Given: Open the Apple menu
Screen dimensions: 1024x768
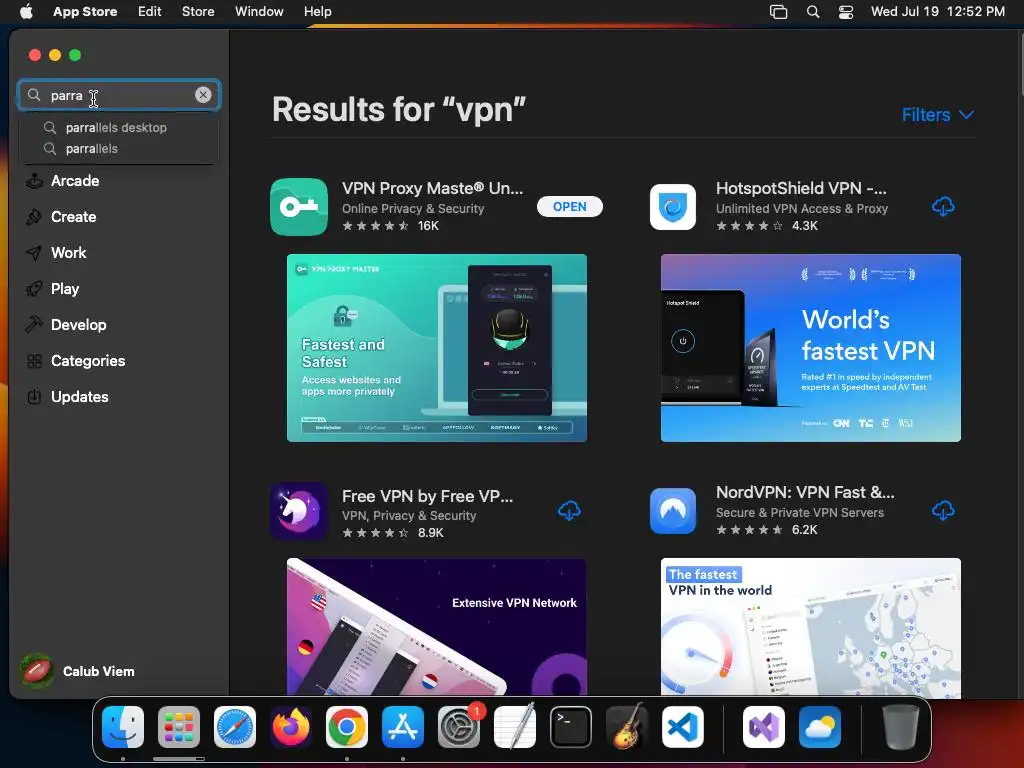Looking at the screenshot, I should (26, 11).
